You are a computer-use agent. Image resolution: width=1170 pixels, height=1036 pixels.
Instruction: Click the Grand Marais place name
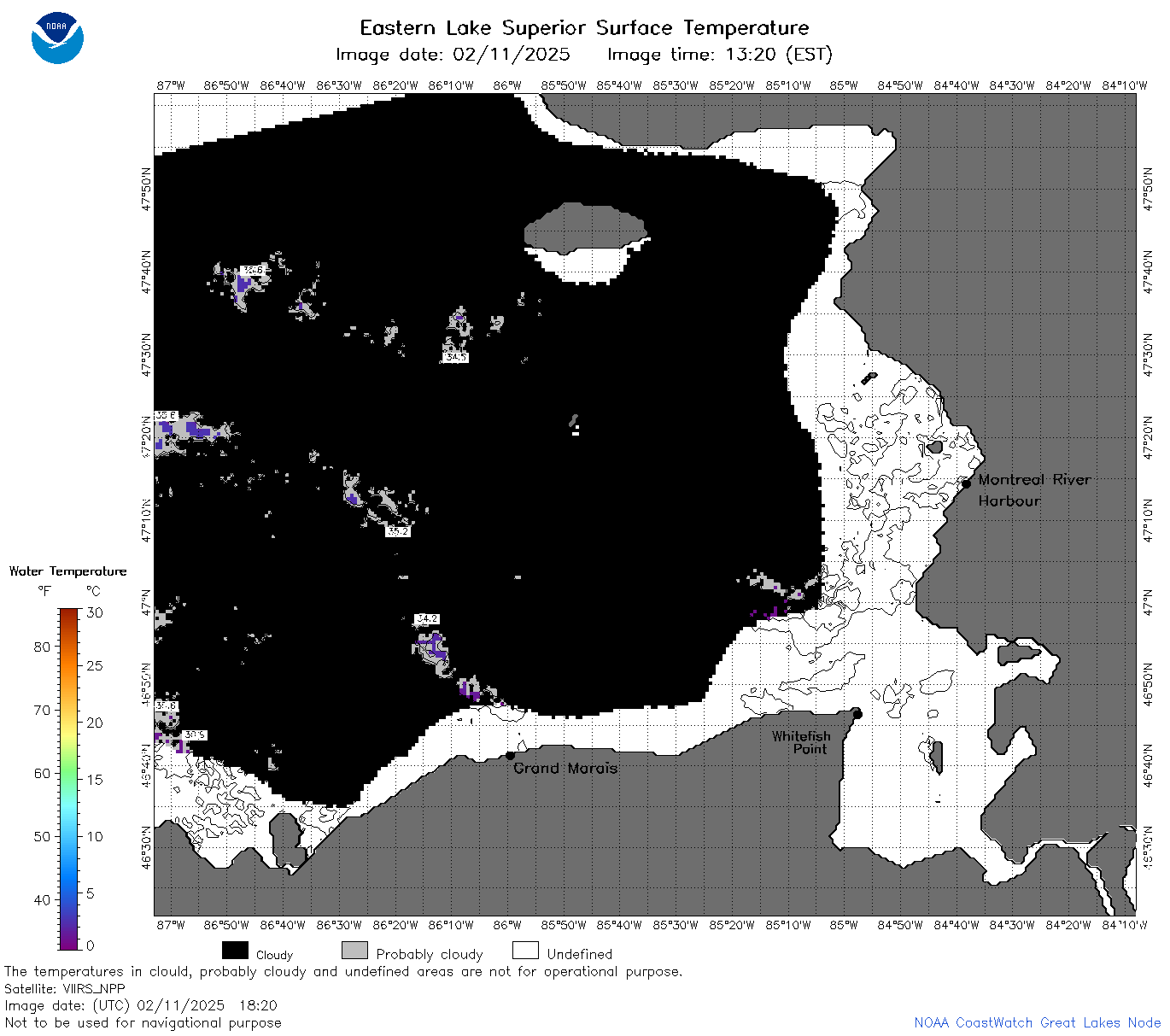tap(565, 768)
